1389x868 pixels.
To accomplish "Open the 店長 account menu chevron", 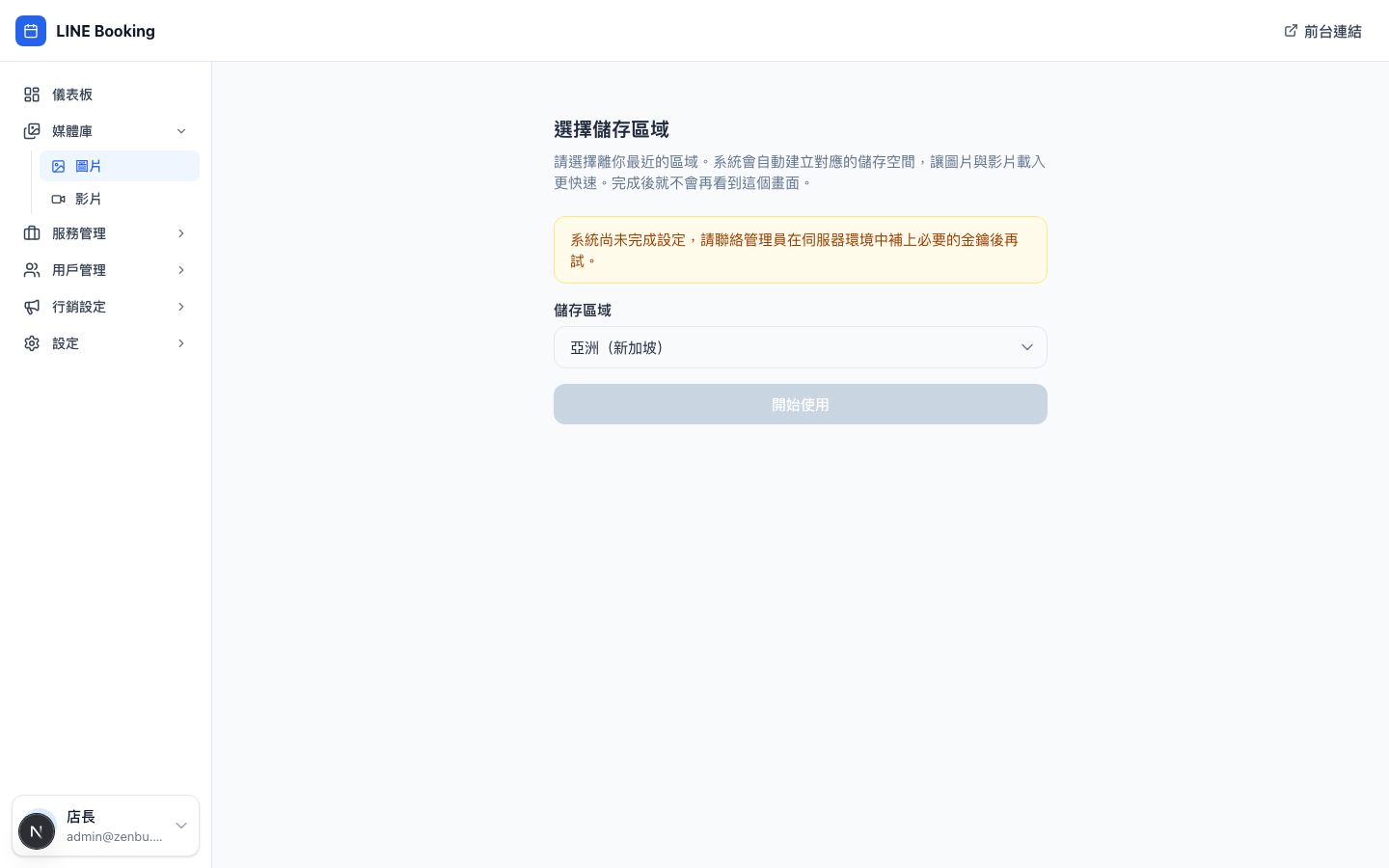I will tap(181, 826).
